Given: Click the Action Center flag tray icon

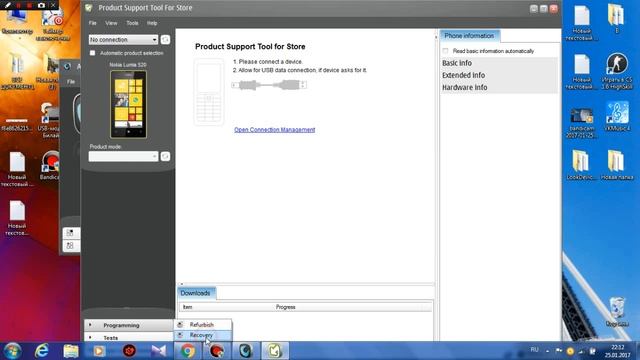Looking at the screenshot, I should (559, 351).
